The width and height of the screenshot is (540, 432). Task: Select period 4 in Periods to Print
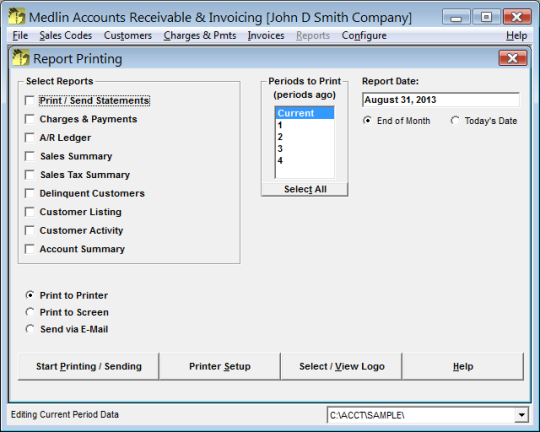coord(305,161)
